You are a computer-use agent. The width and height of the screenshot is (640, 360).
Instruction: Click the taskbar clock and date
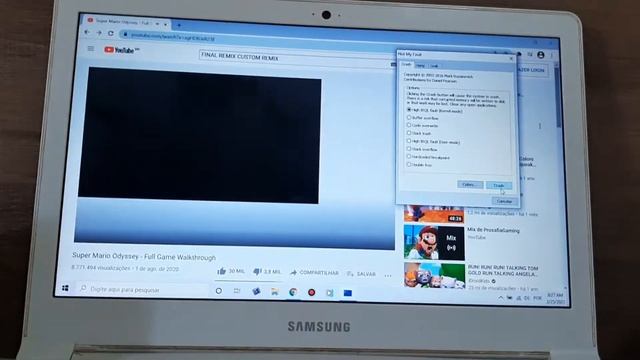tap(555, 298)
